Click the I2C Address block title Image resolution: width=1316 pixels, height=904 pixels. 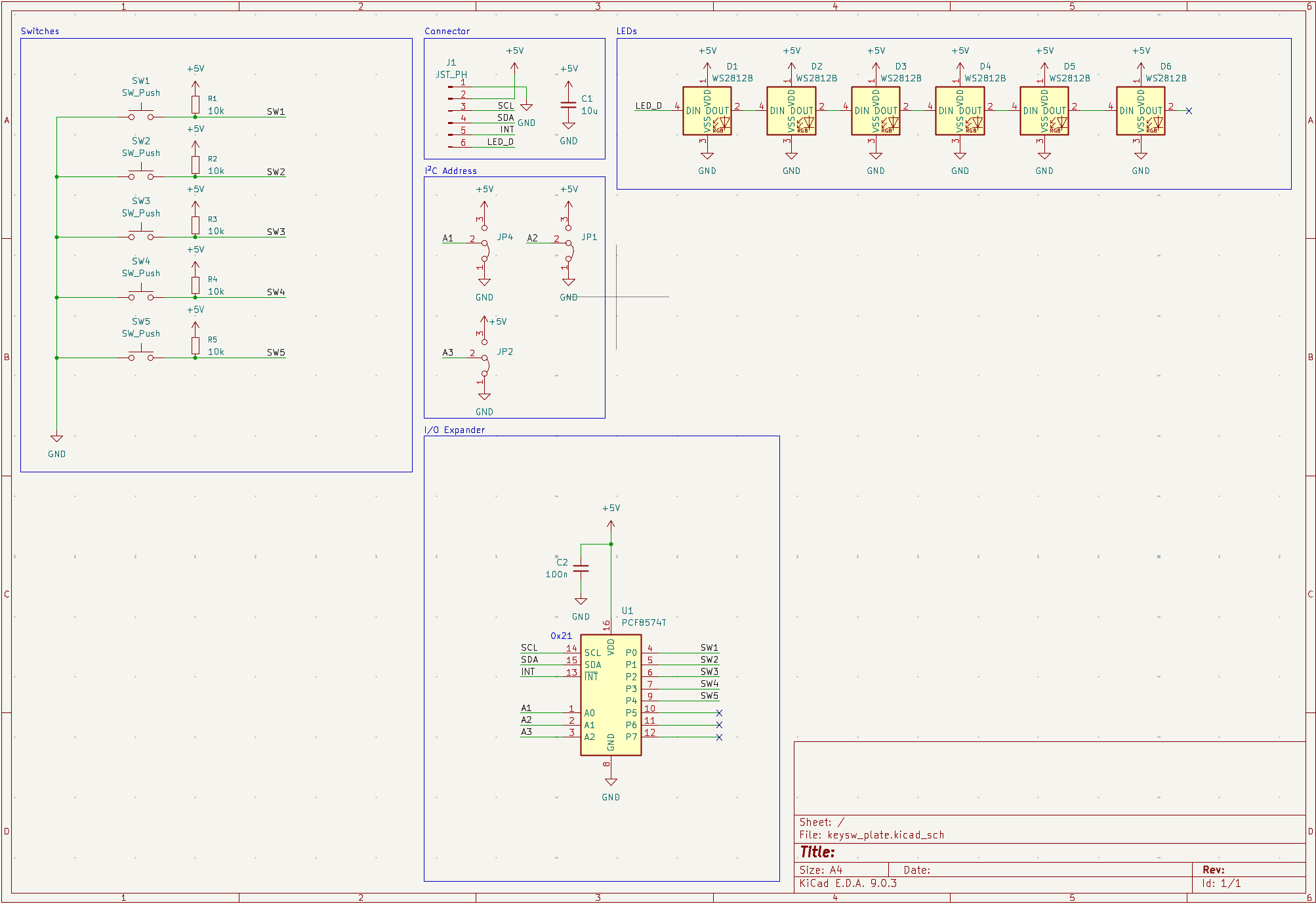tap(451, 171)
